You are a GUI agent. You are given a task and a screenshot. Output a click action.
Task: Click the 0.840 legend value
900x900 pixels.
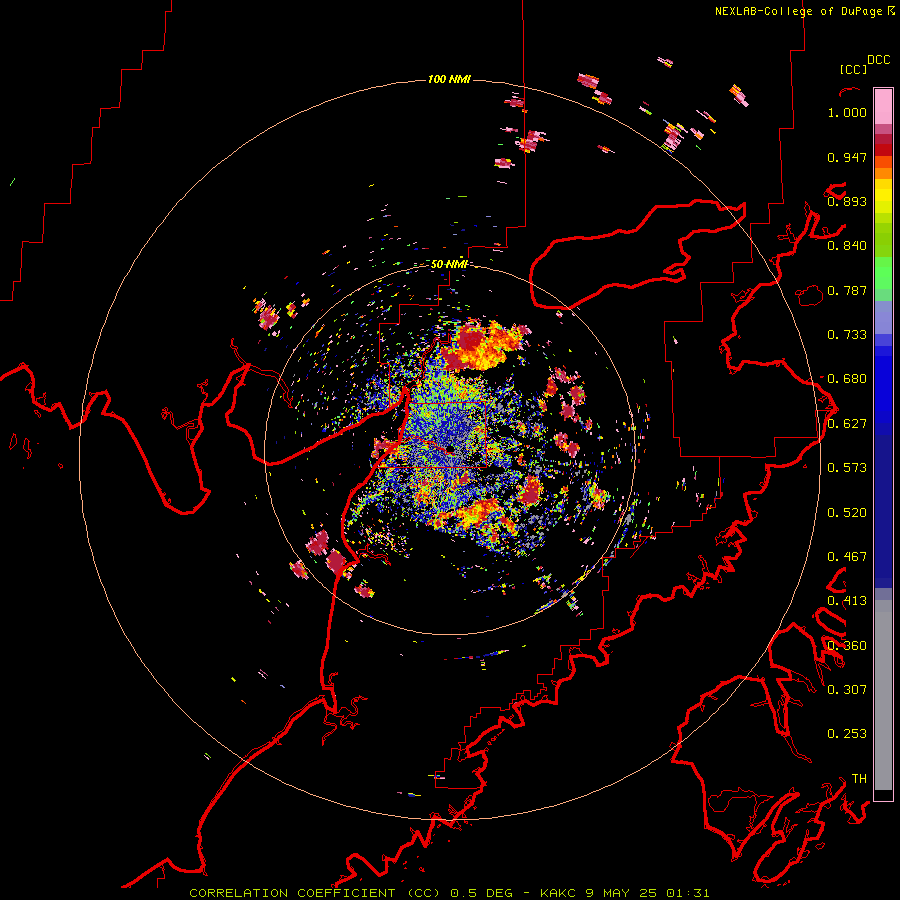pyautogui.click(x=847, y=246)
